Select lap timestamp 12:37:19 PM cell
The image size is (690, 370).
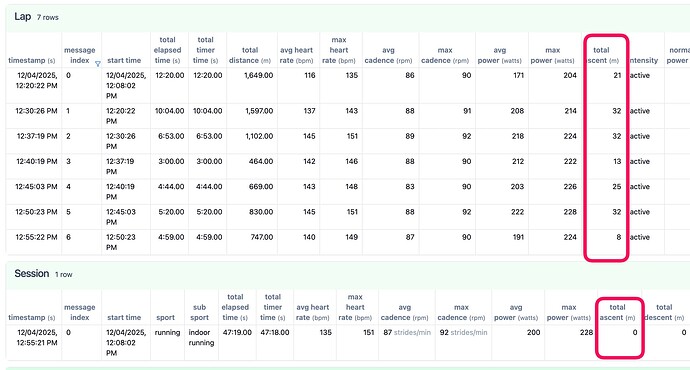tap(37, 136)
